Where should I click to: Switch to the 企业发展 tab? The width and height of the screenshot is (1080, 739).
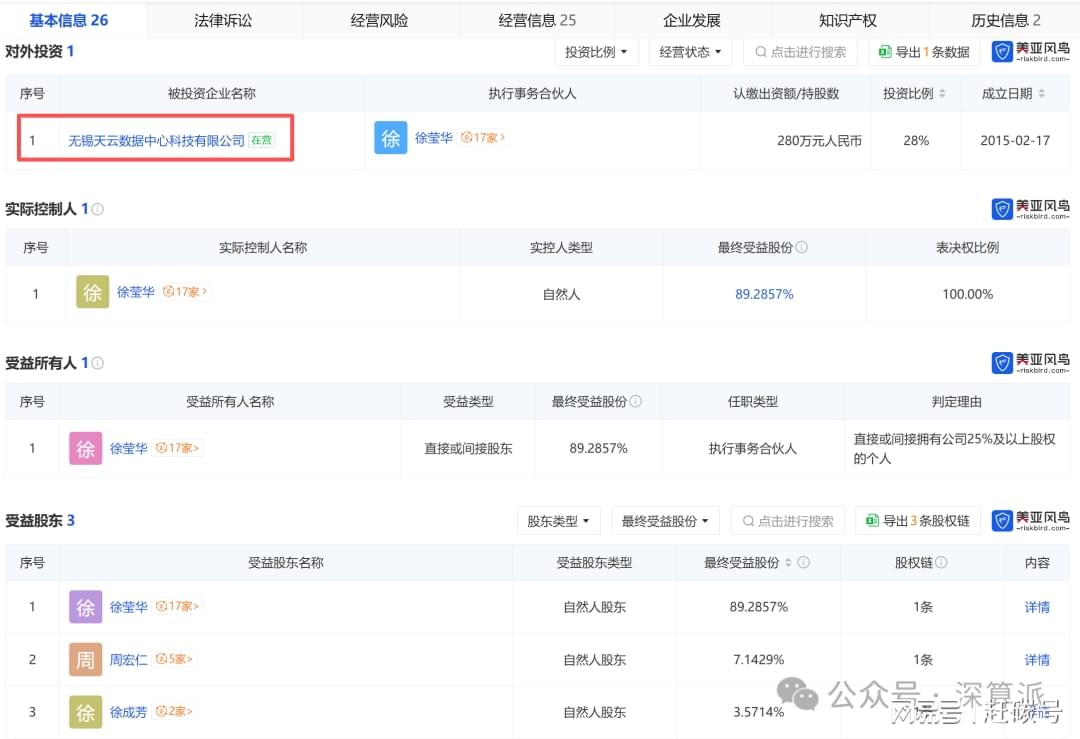pyautogui.click(x=692, y=21)
